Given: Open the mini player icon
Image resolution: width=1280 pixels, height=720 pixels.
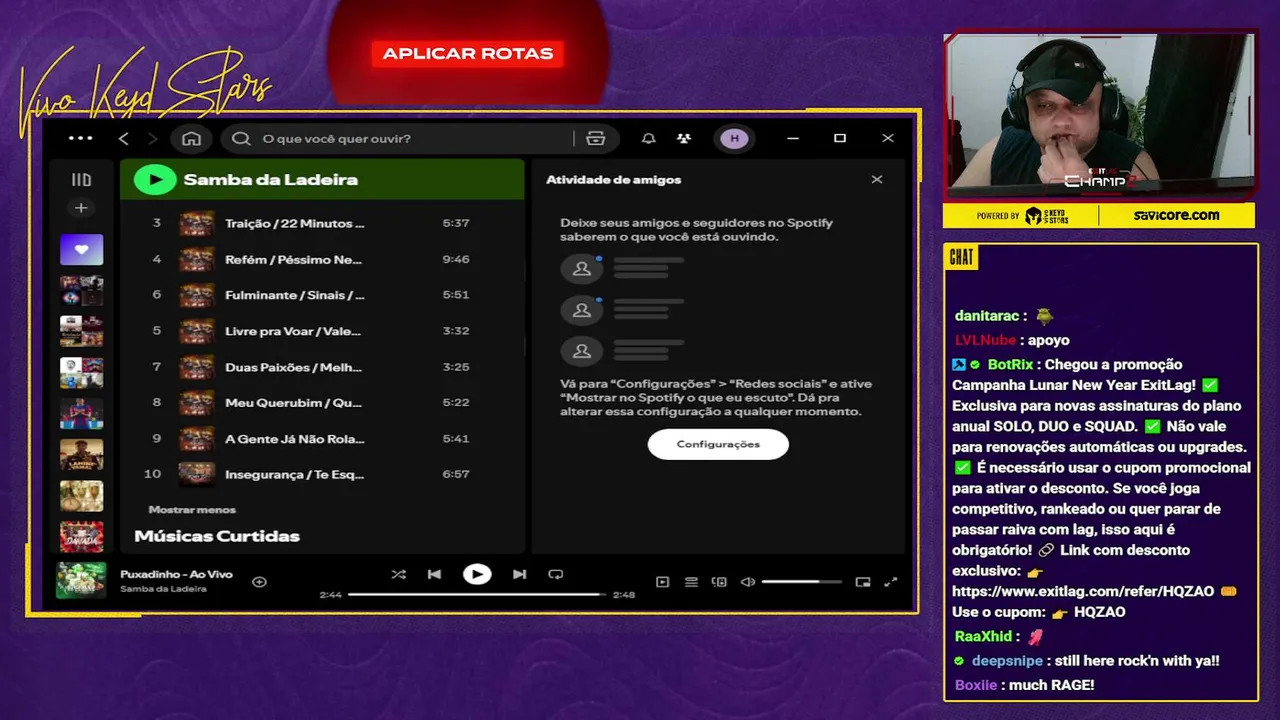Looking at the screenshot, I should (863, 582).
